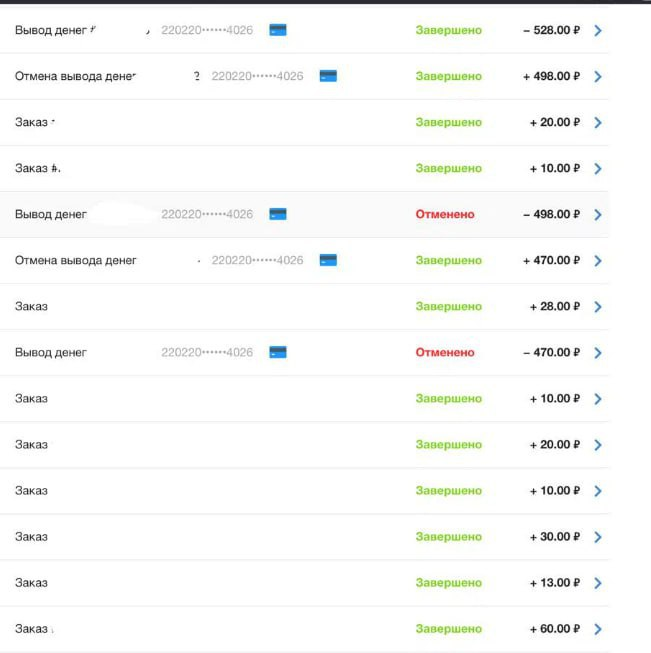The image size is (651, 653).
Task: Click the −470.00 ₽ amount
Action: point(551,352)
